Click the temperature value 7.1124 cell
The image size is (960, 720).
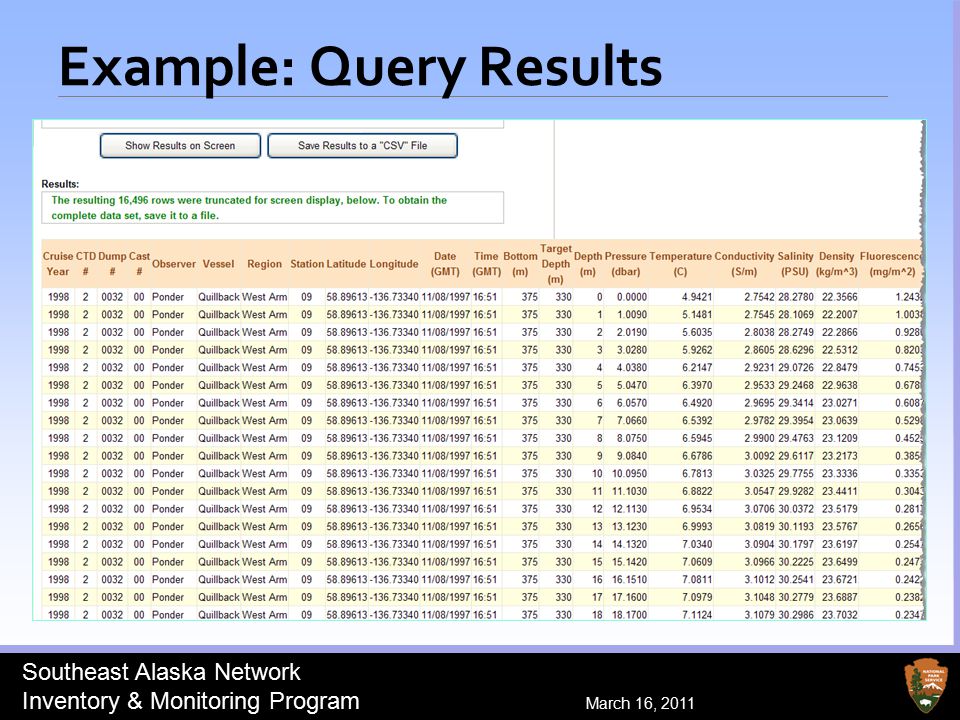click(x=697, y=615)
